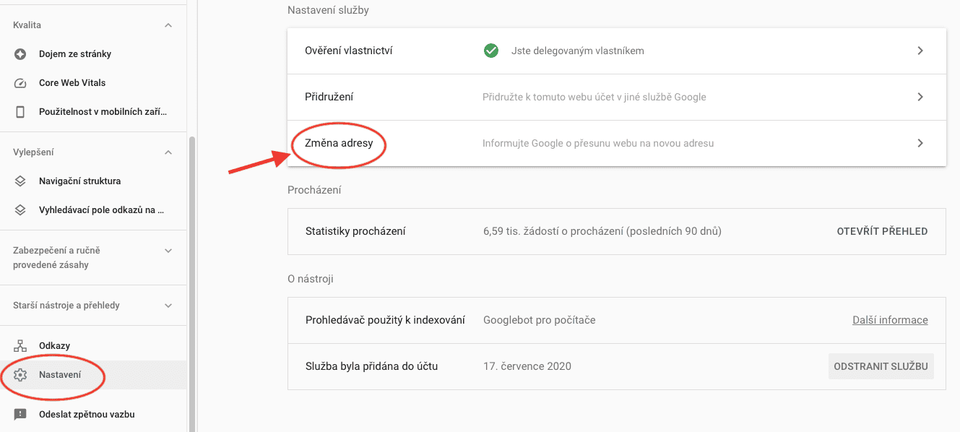Open Ověření vlastnictví row arrow
The image size is (960, 432).
coord(919,50)
